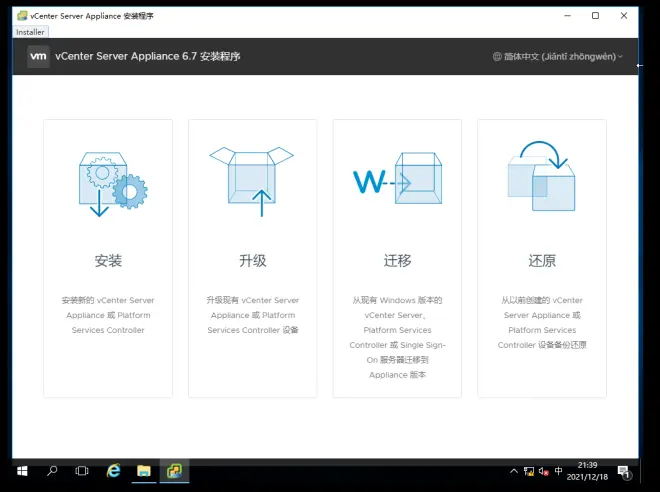Open Task View from the taskbar

click(82, 471)
